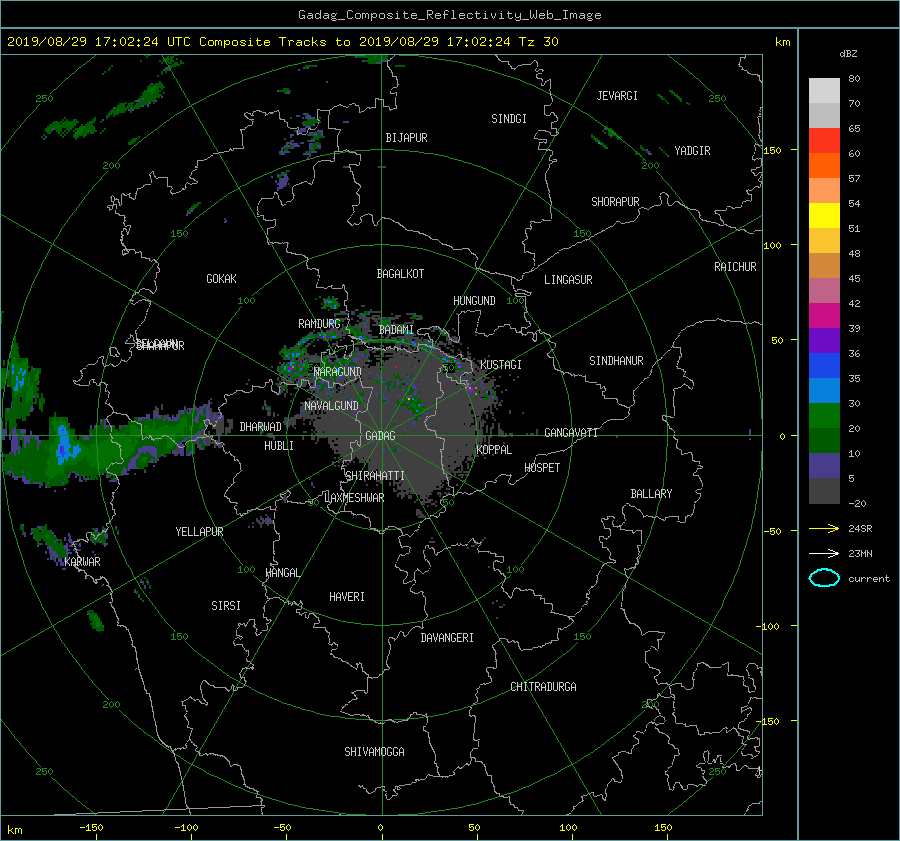This screenshot has width=900, height=841.
Task: Click the UTC Composite Tracks timestamp header
Action: [x=282, y=42]
